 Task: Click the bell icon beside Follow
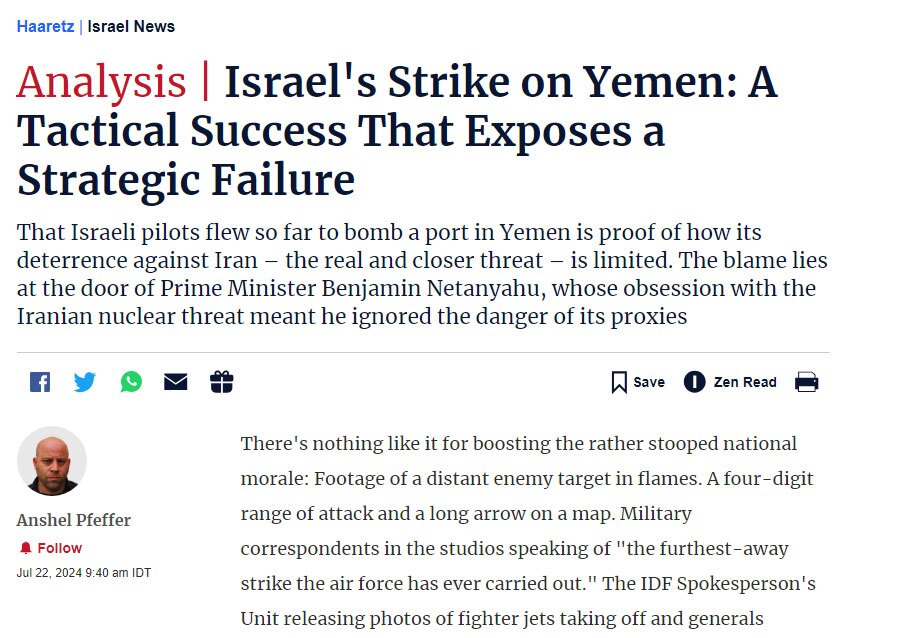point(25,548)
